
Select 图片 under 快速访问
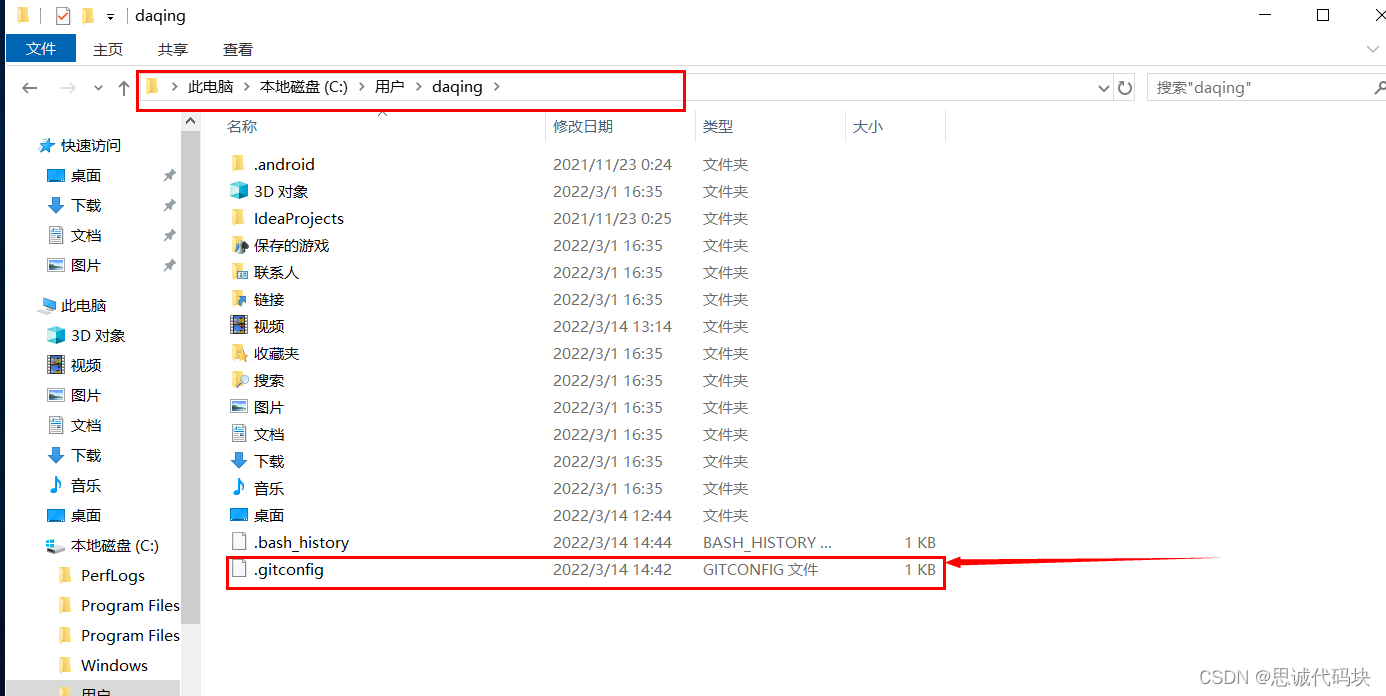pos(86,266)
